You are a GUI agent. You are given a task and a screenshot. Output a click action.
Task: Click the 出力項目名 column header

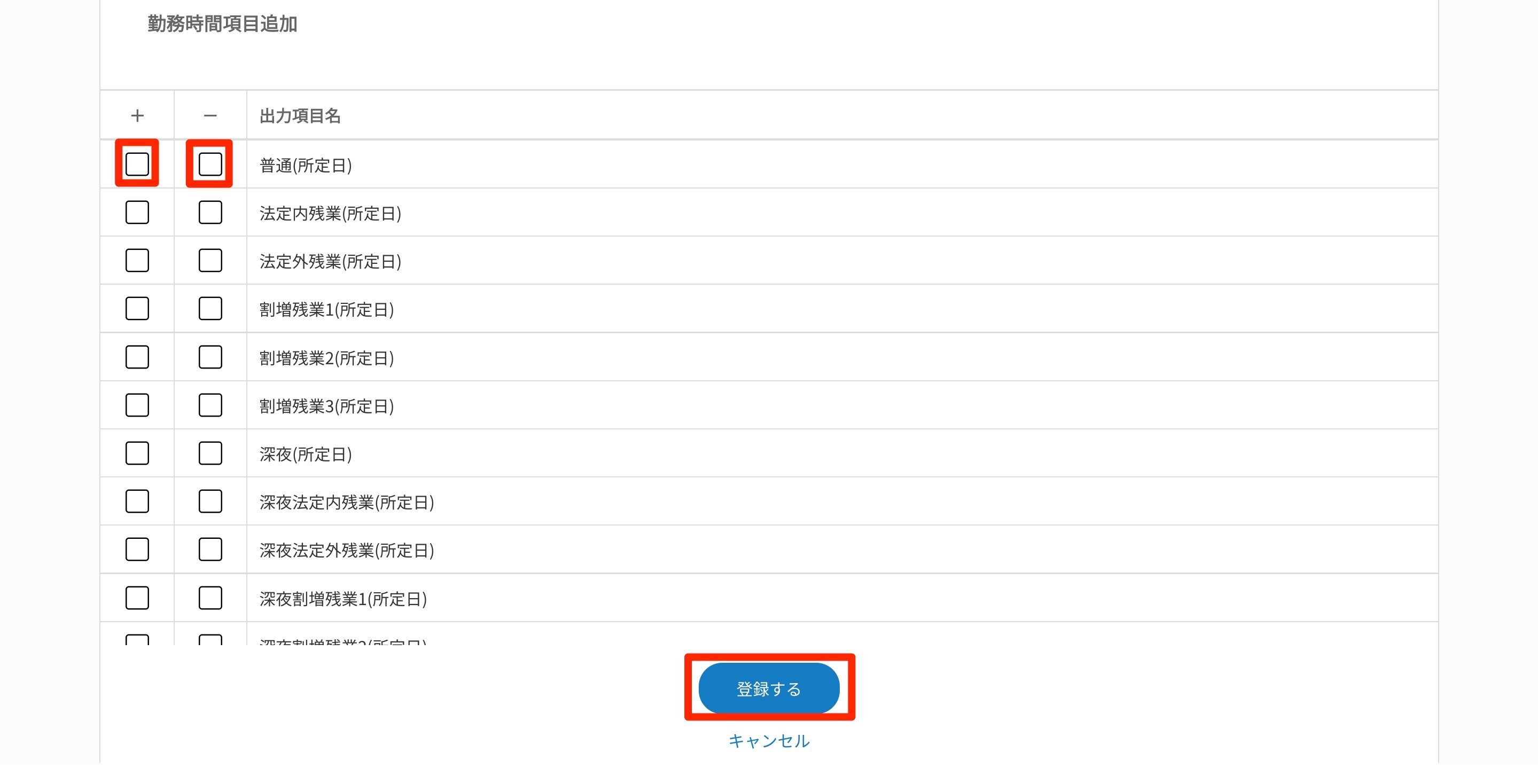300,116
